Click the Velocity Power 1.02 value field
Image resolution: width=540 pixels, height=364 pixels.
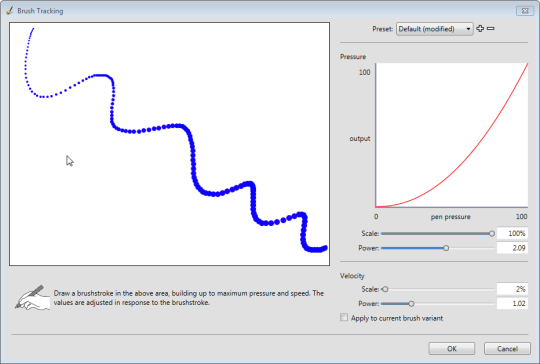[512, 304]
